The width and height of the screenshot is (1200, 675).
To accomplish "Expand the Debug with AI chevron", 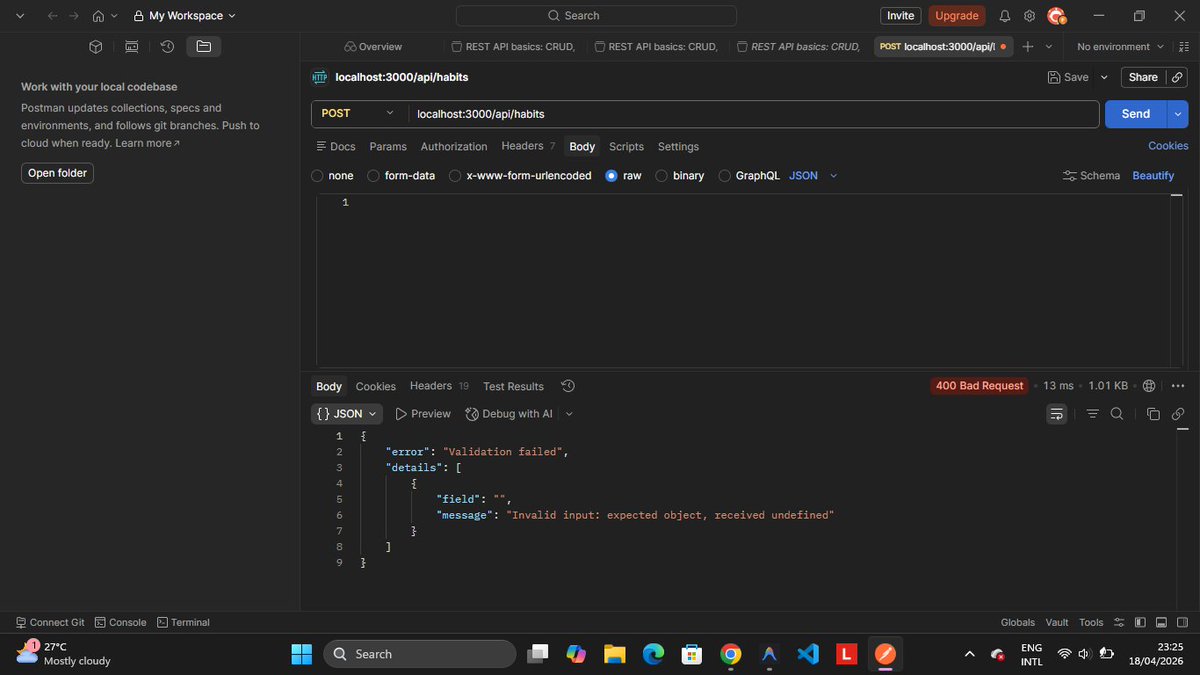I will coord(569,414).
